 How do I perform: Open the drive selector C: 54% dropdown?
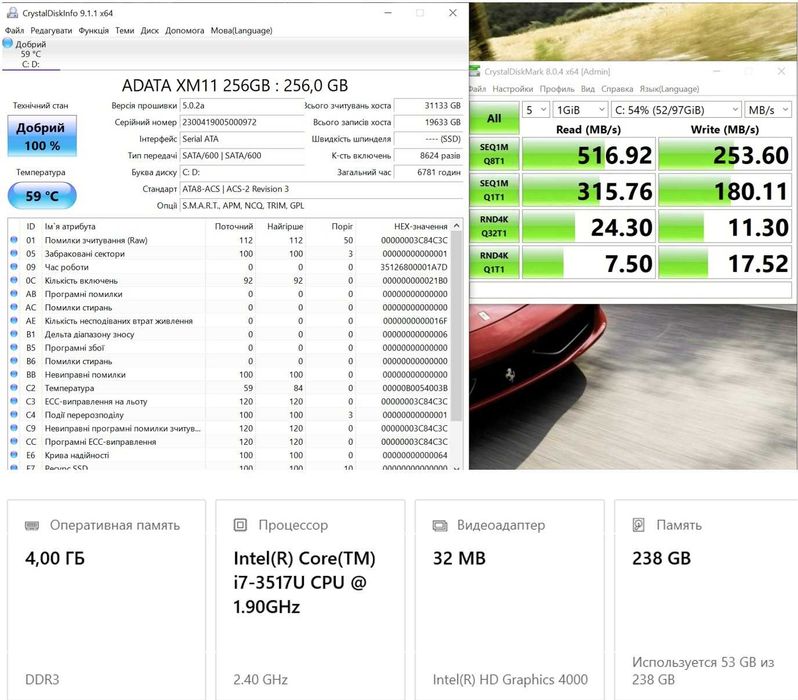pos(676,110)
